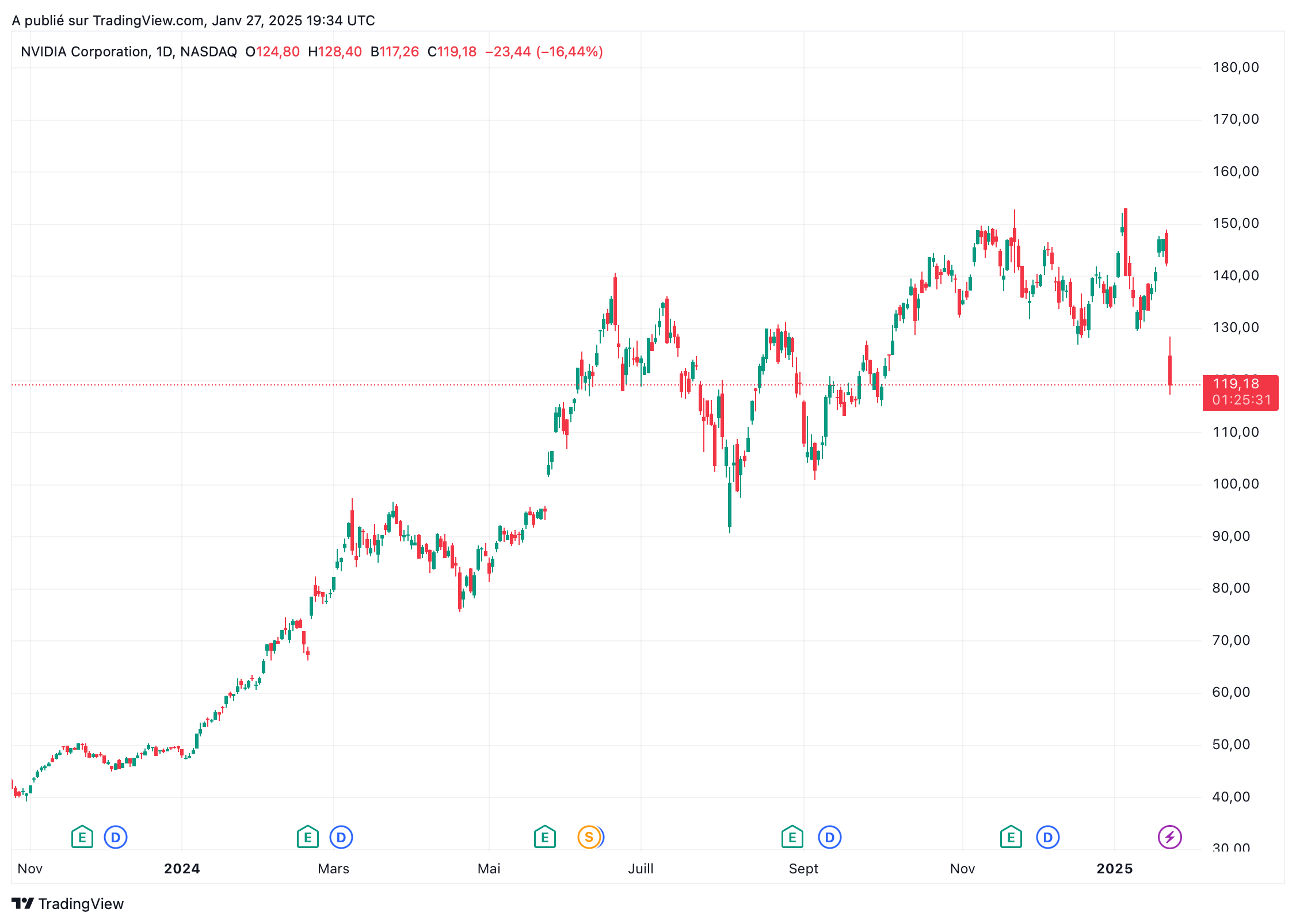Click the 100,00 price axis label
1296x924 pixels.
click(x=1236, y=484)
